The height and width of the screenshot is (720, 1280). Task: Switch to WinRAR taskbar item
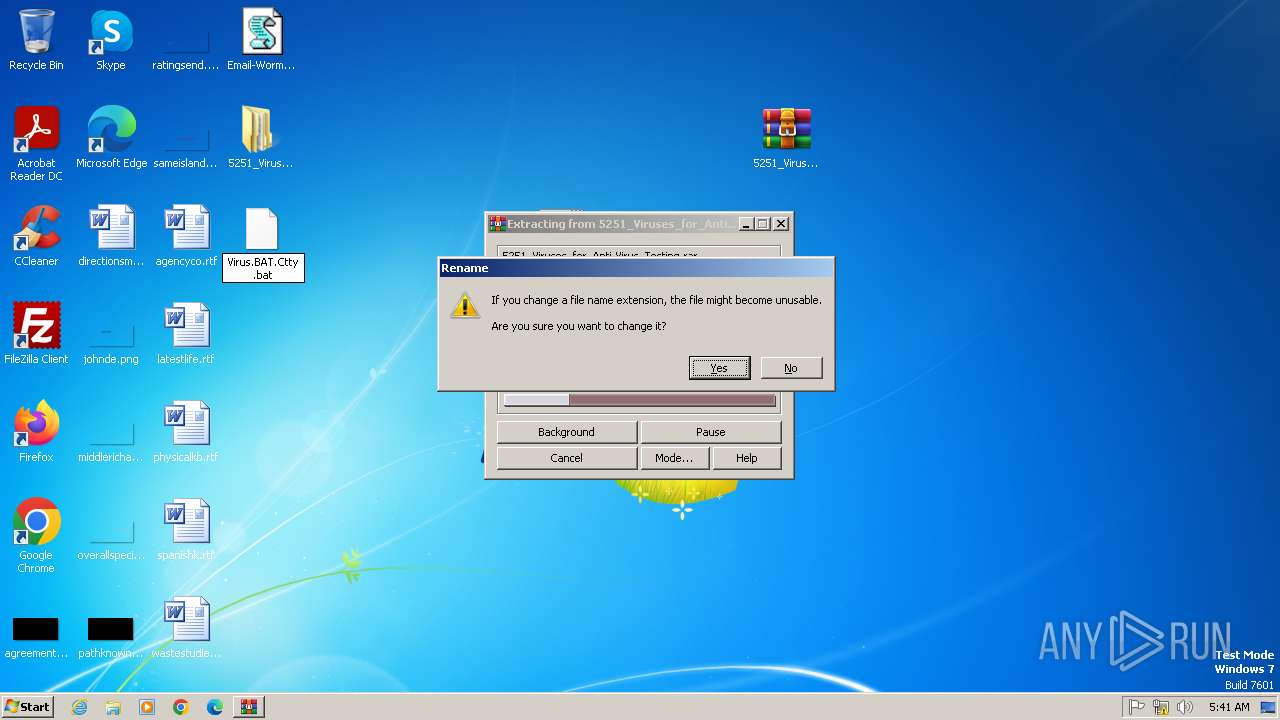pyautogui.click(x=249, y=707)
